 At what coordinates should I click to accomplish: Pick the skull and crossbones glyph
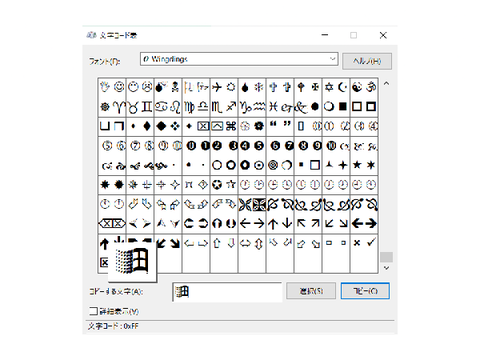pyautogui.click(x=175, y=87)
